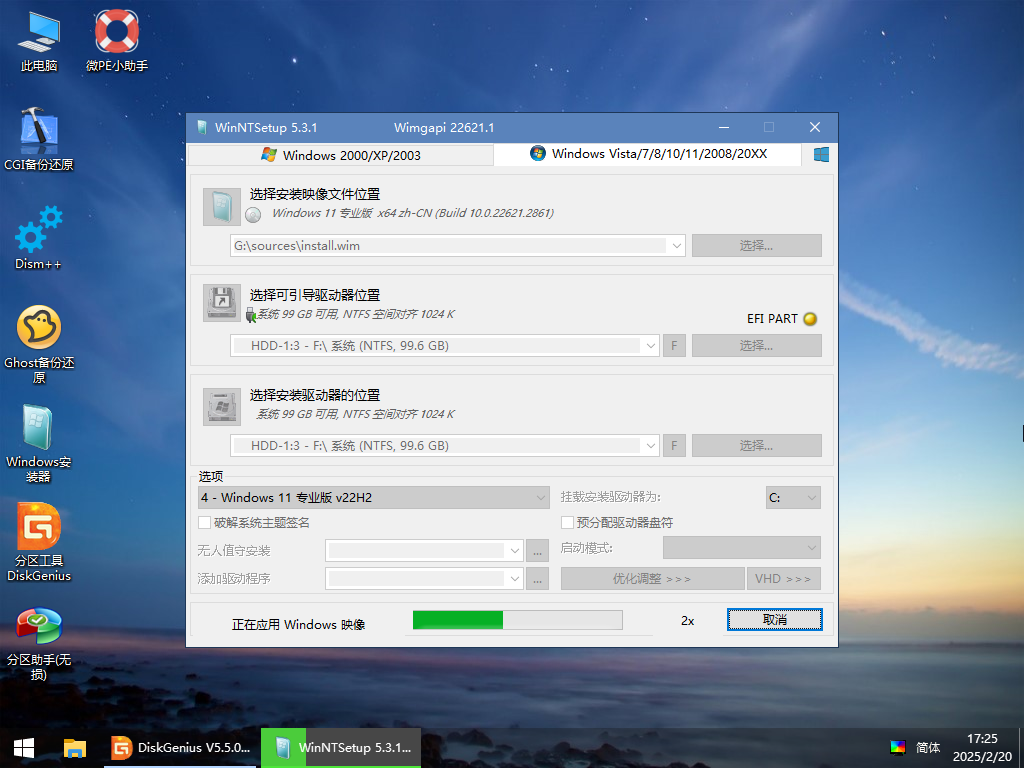Click 挂载安装驱动器为 label
Screen dimensions: 1024x768
coord(611,497)
